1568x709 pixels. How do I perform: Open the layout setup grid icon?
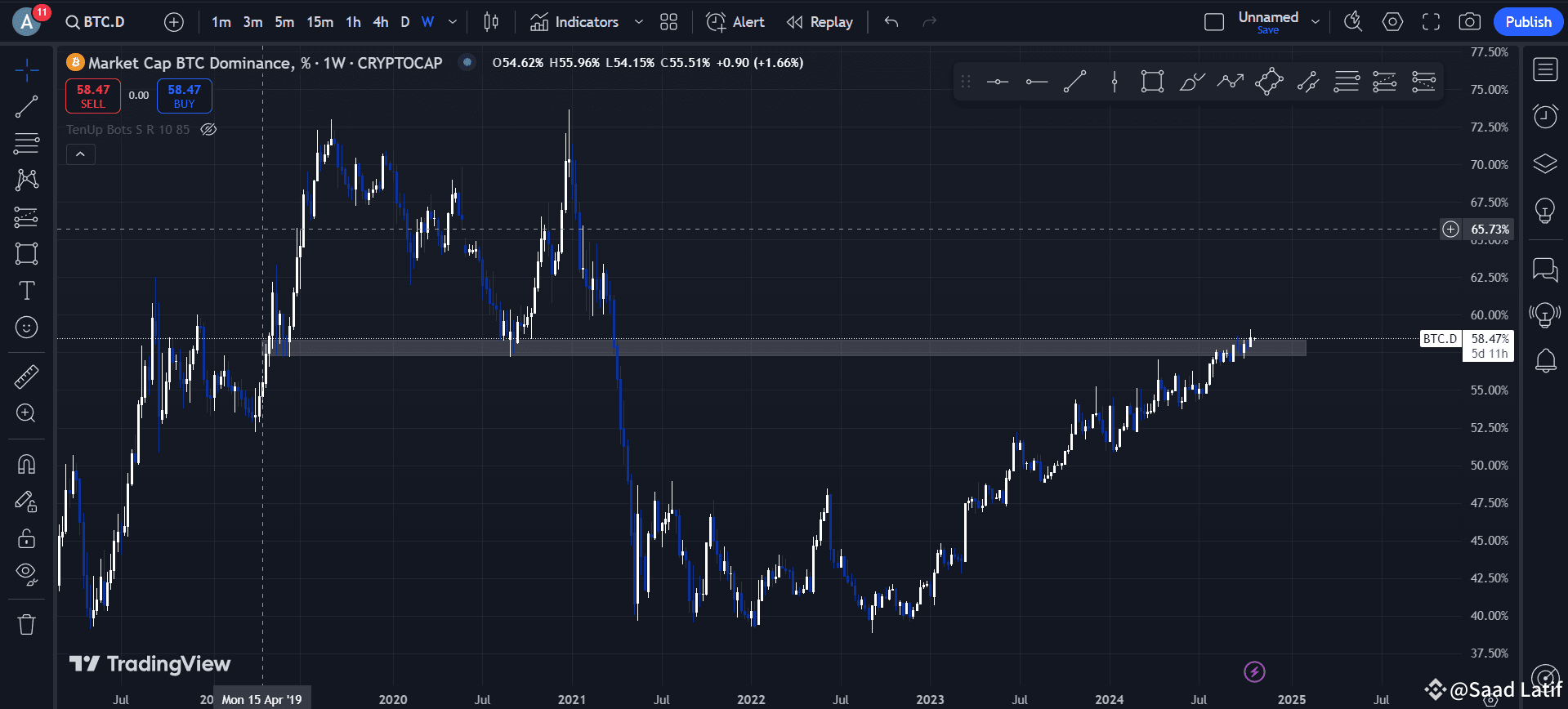click(668, 22)
